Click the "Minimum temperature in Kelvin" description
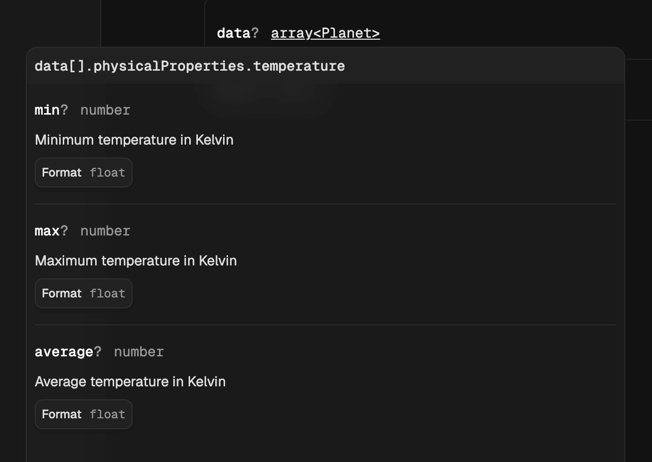This screenshot has height=462, width=652. [x=134, y=140]
